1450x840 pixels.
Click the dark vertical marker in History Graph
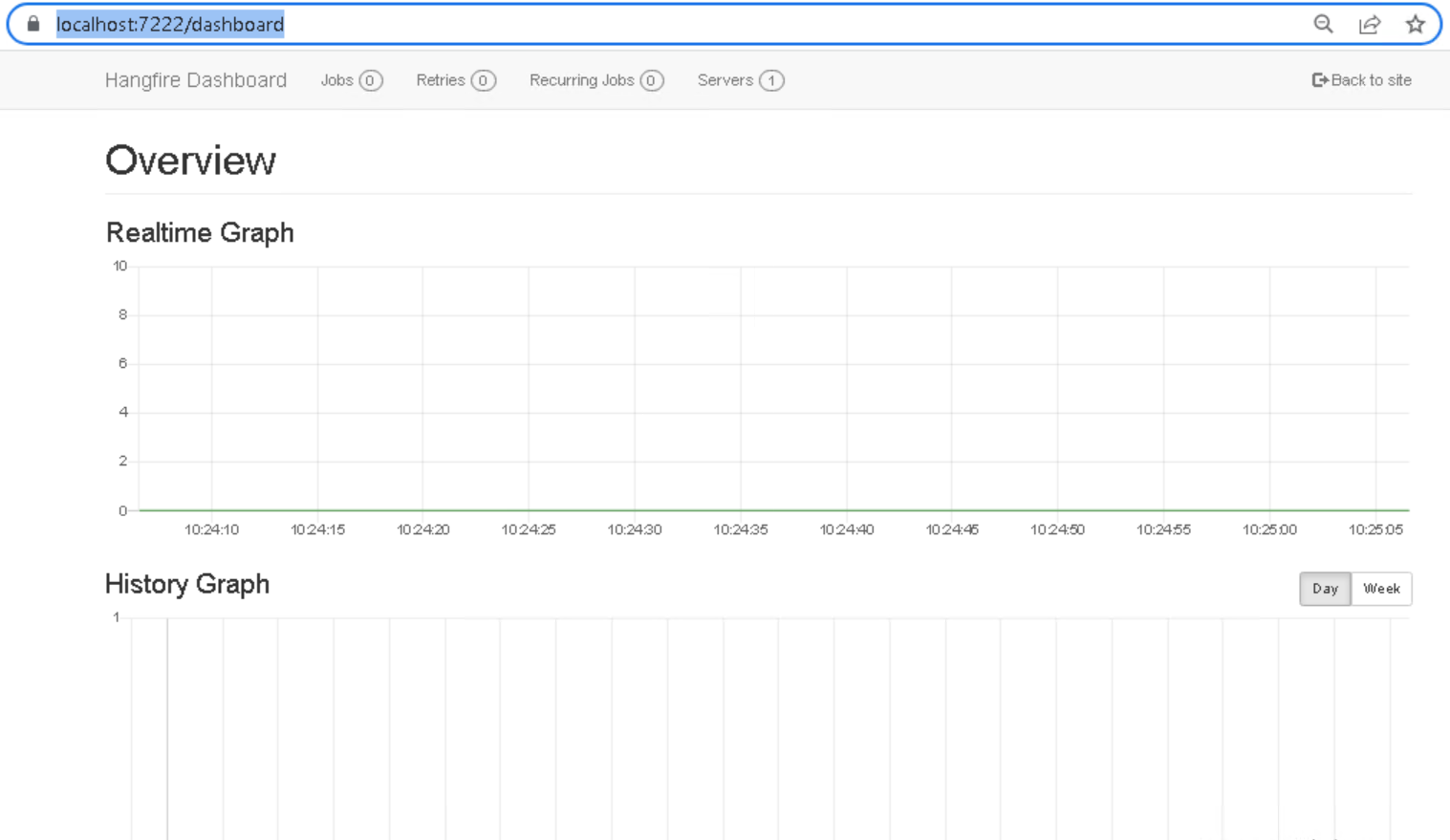point(167,726)
